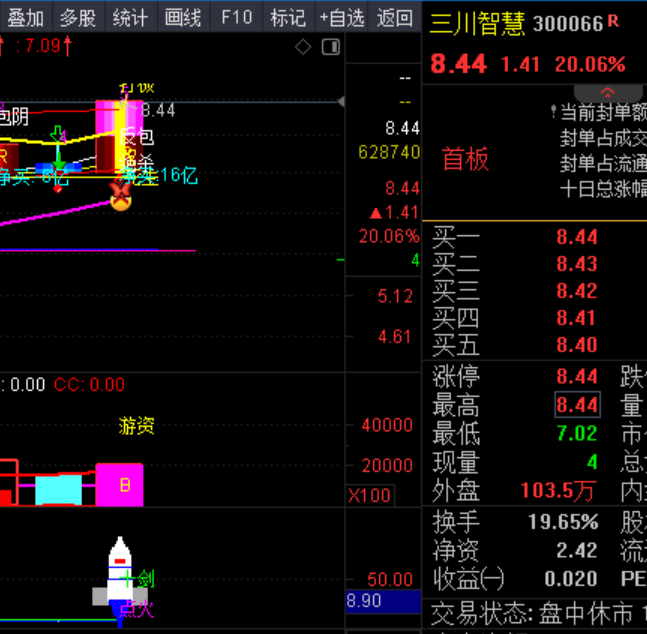The width and height of the screenshot is (647, 634).
Task: Click the large red price 8.44 in header
Action: [459, 64]
